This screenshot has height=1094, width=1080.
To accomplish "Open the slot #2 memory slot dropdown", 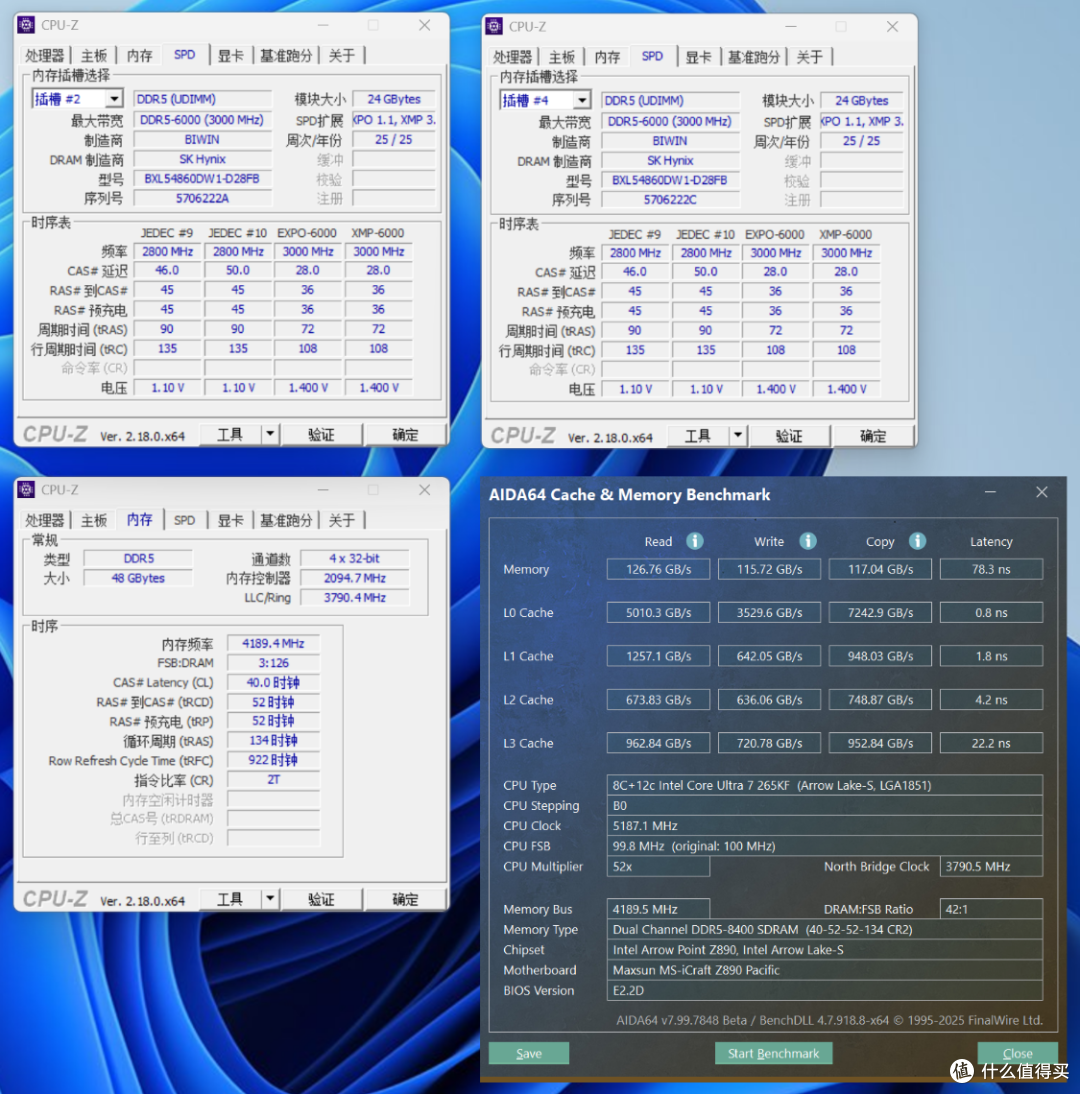I will tap(114, 99).
